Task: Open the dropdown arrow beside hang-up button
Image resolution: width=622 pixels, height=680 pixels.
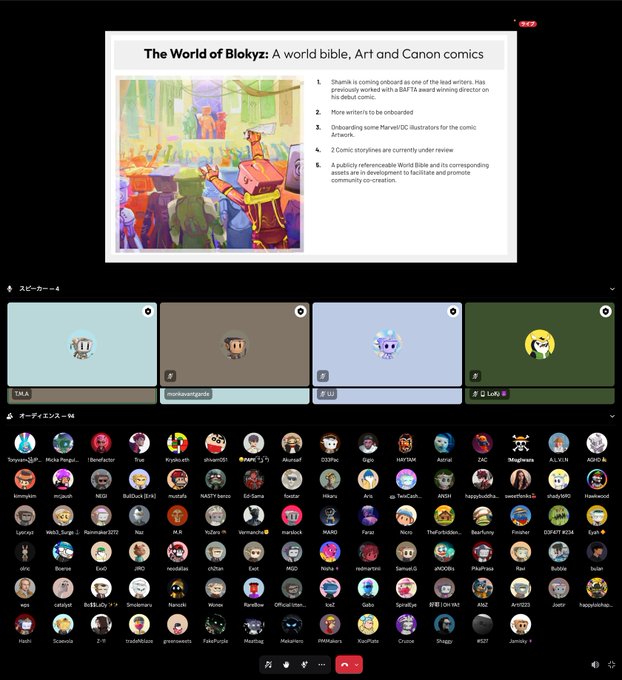Action: (x=357, y=664)
